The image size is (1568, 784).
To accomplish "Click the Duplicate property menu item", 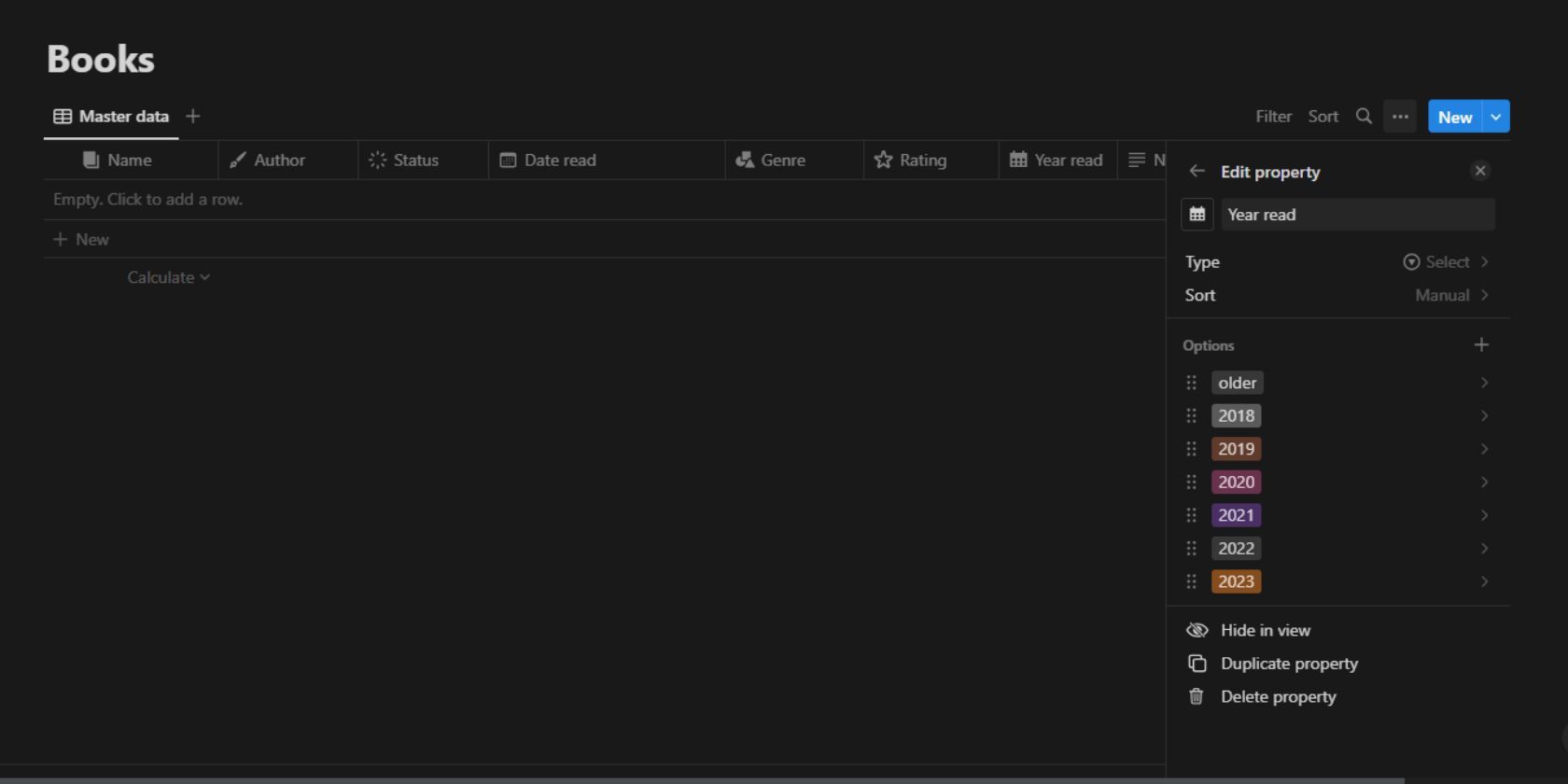I will pyautogui.click(x=1337, y=664).
